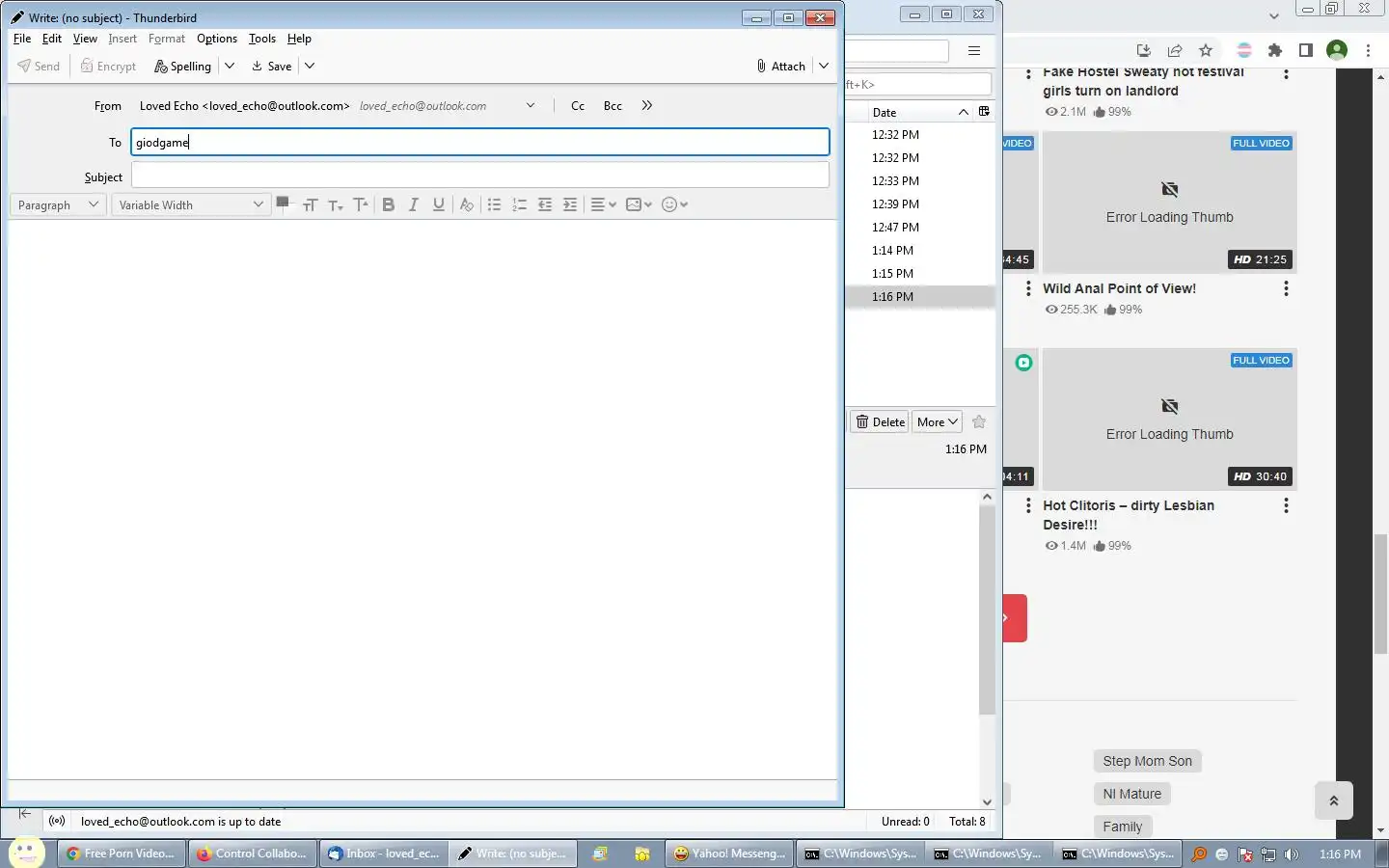1389x868 pixels.
Task: Select the 12:47 PM message row
Action: tap(920, 228)
